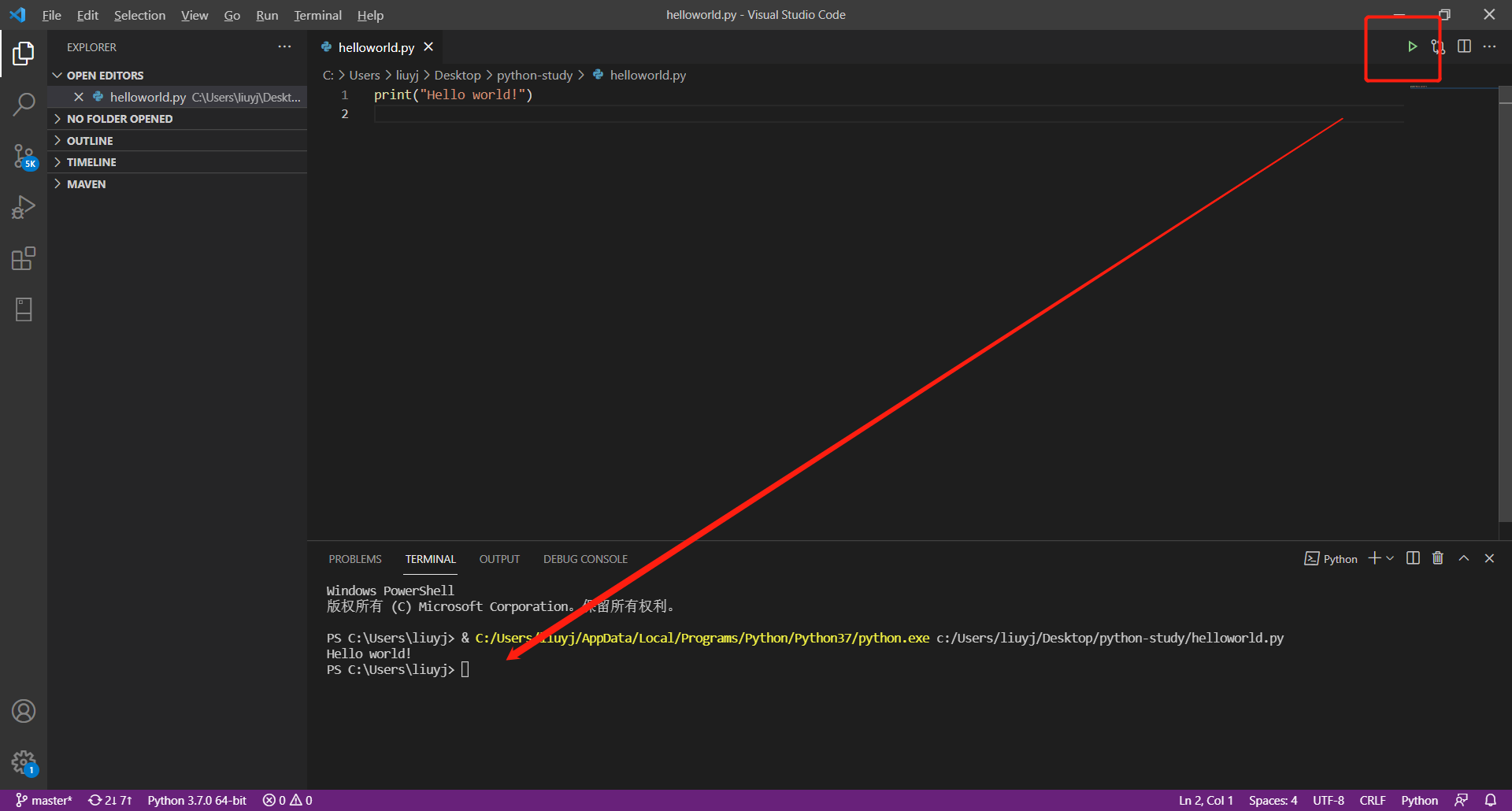Expand the TIMELINE section

(178, 162)
